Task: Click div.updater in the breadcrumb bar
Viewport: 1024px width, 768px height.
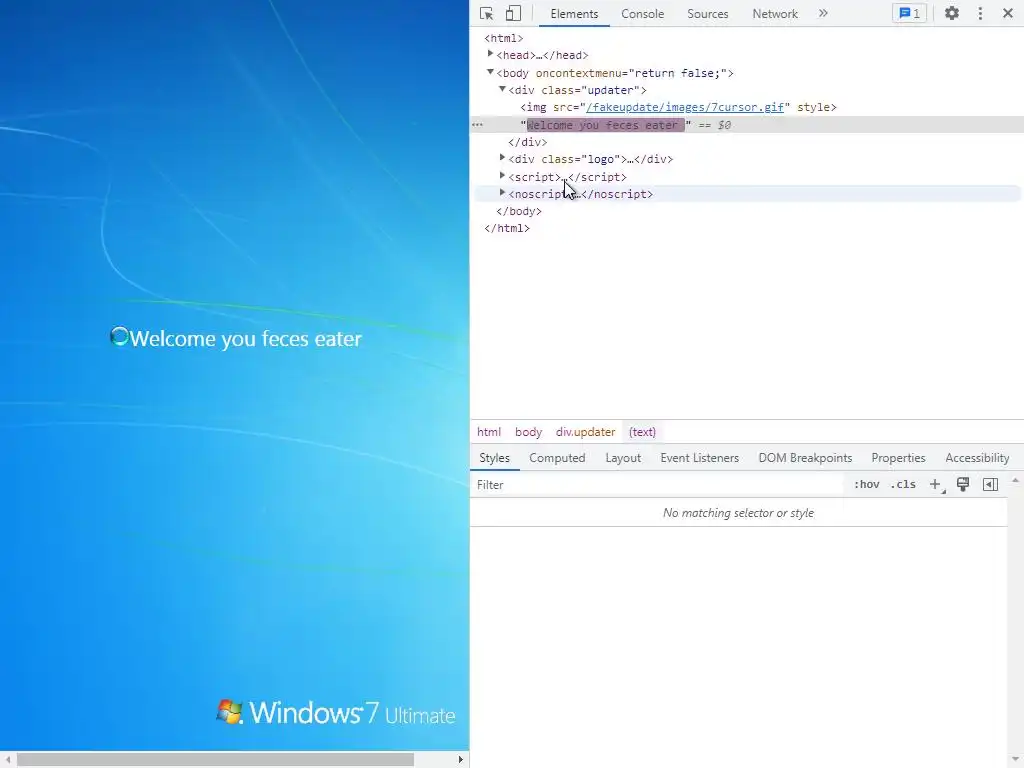Action: [585, 432]
